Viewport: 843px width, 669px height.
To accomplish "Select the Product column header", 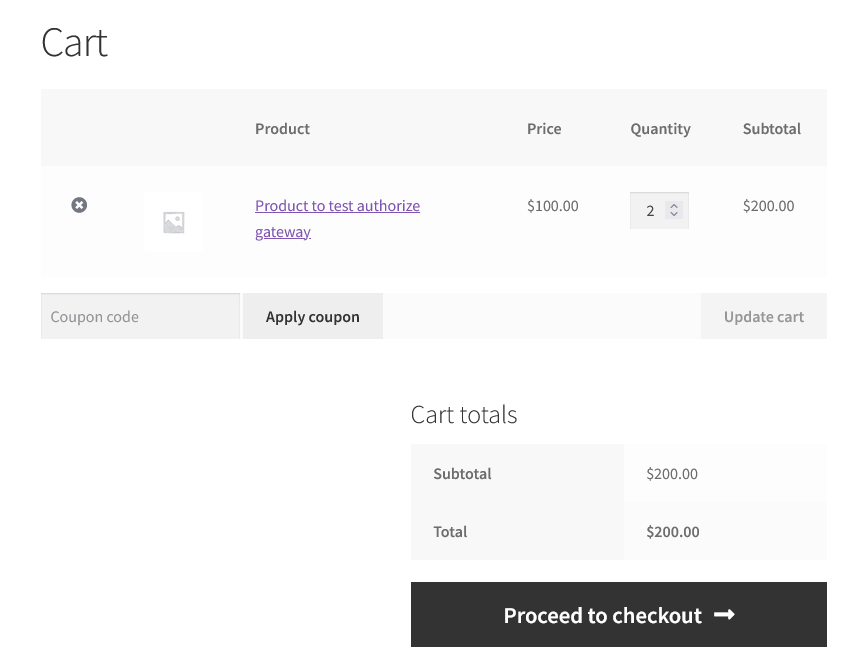I will (x=282, y=129).
